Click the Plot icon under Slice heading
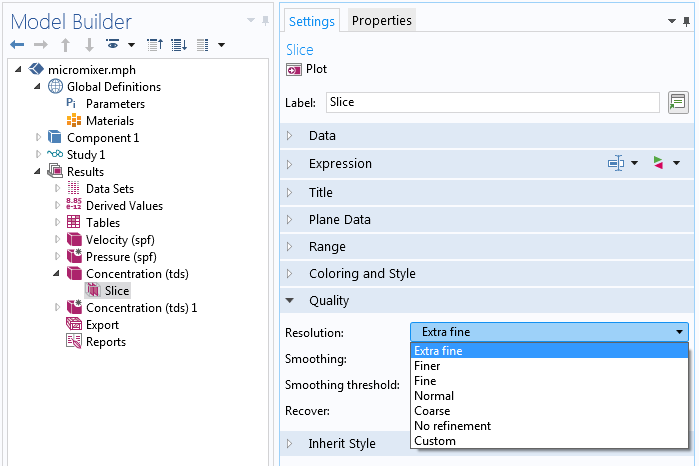Image resolution: width=699 pixels, height=466 pixels. pos(294,70)
